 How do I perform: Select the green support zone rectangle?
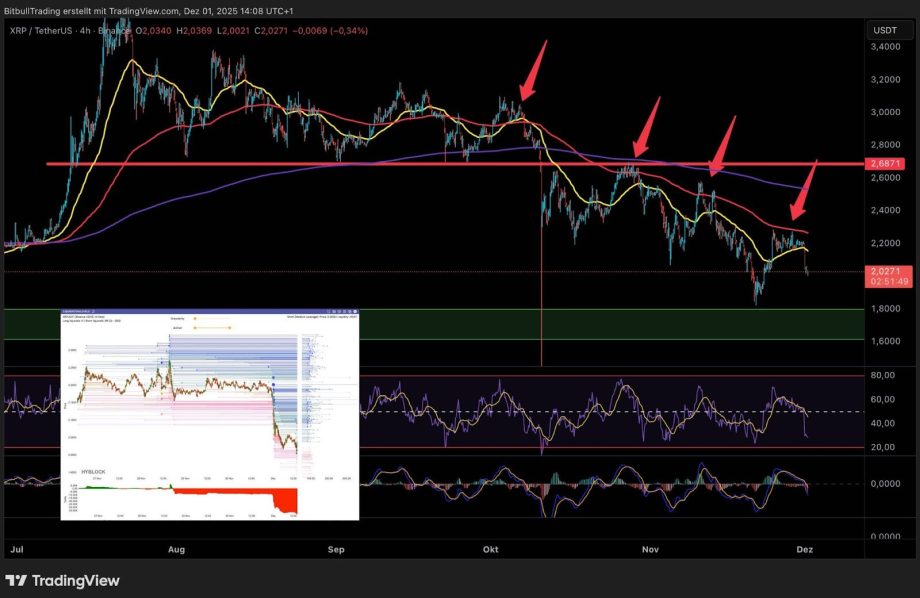(600, 323)
